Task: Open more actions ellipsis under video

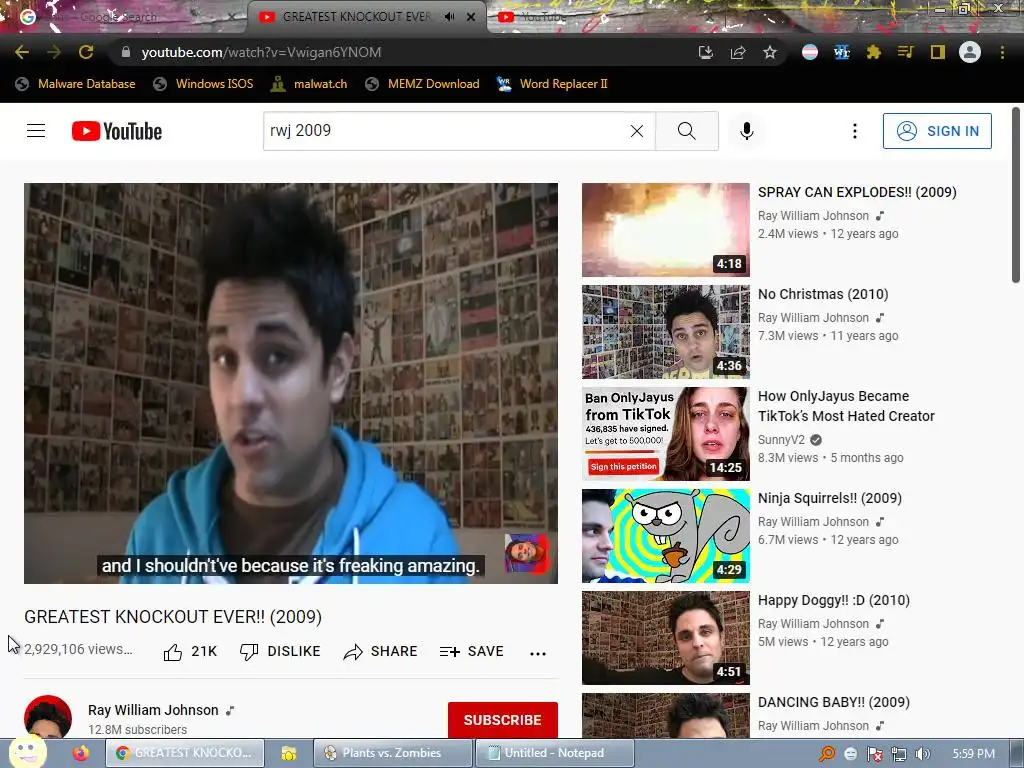Action: point(538,653)
